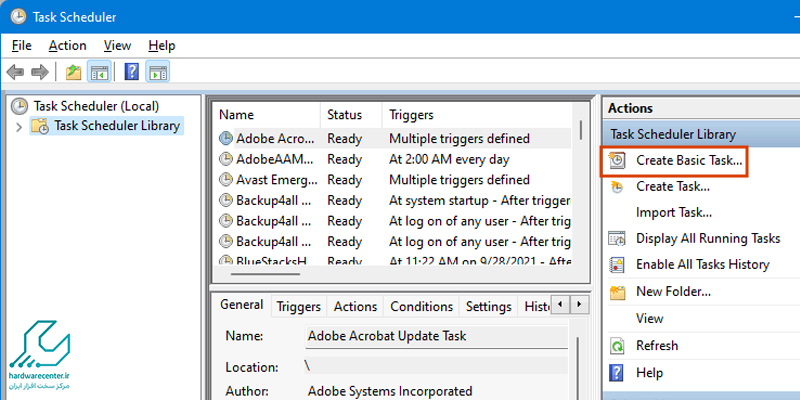The width and height of the screenshot is (800, 400).
Task: Click Create Task... action
Action: [672, 187]
